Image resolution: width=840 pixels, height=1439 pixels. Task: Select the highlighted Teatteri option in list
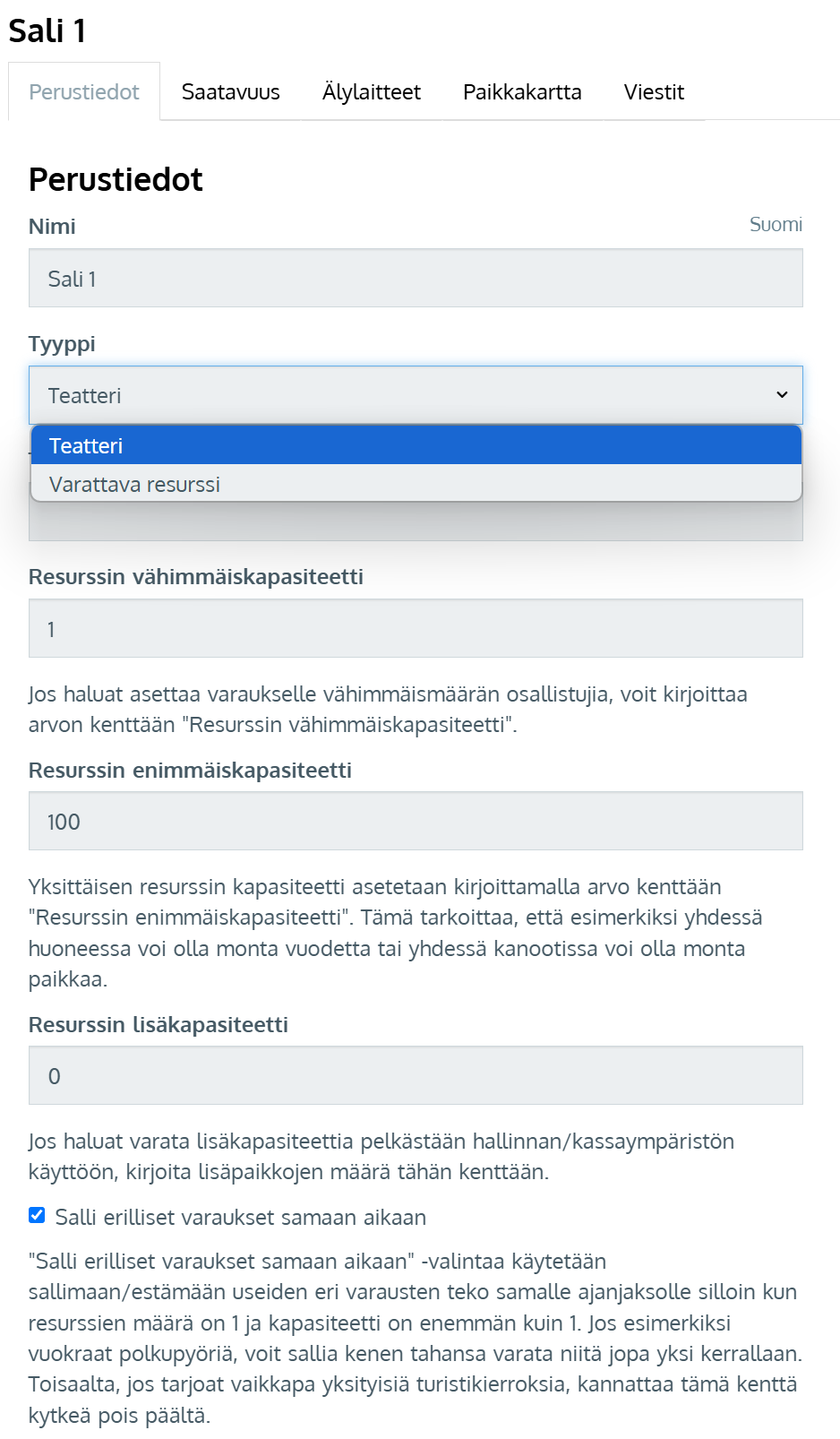coord(416,445)
